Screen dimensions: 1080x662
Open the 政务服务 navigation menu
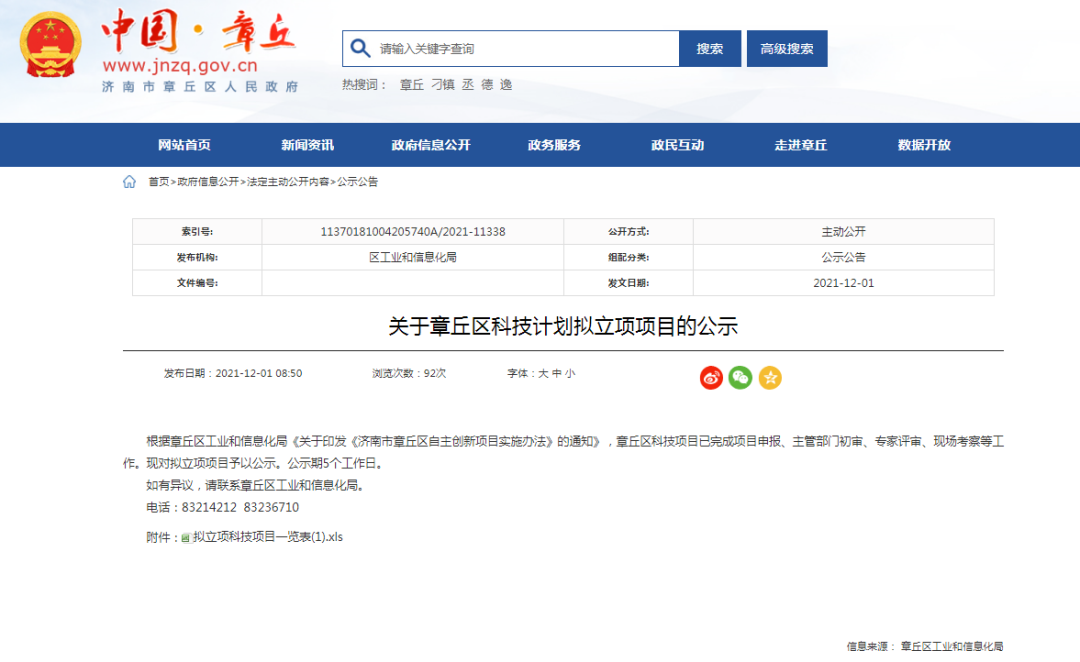tap(554, 145)
